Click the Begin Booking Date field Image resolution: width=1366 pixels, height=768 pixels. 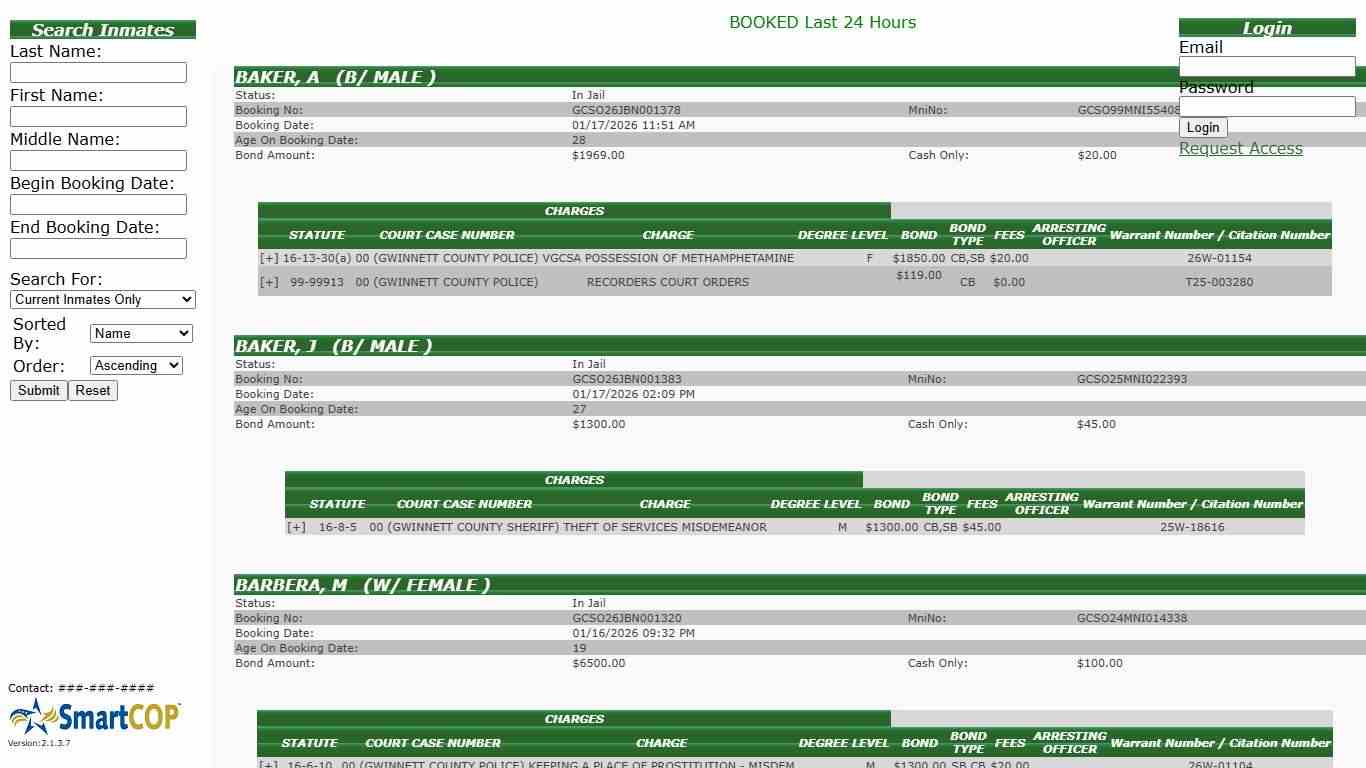(98, 204)
